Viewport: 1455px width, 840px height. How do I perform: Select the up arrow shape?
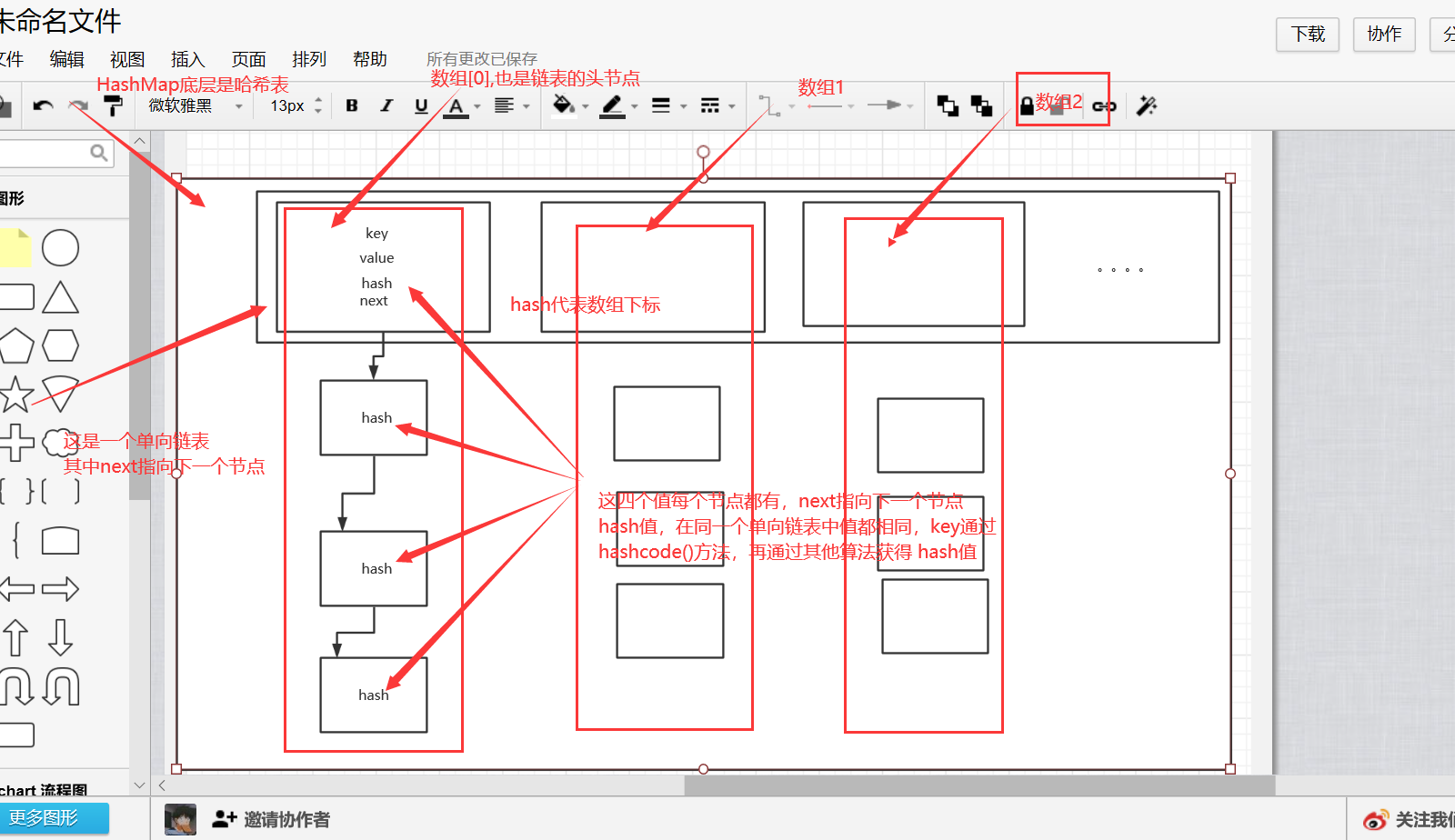coord(15,637)
